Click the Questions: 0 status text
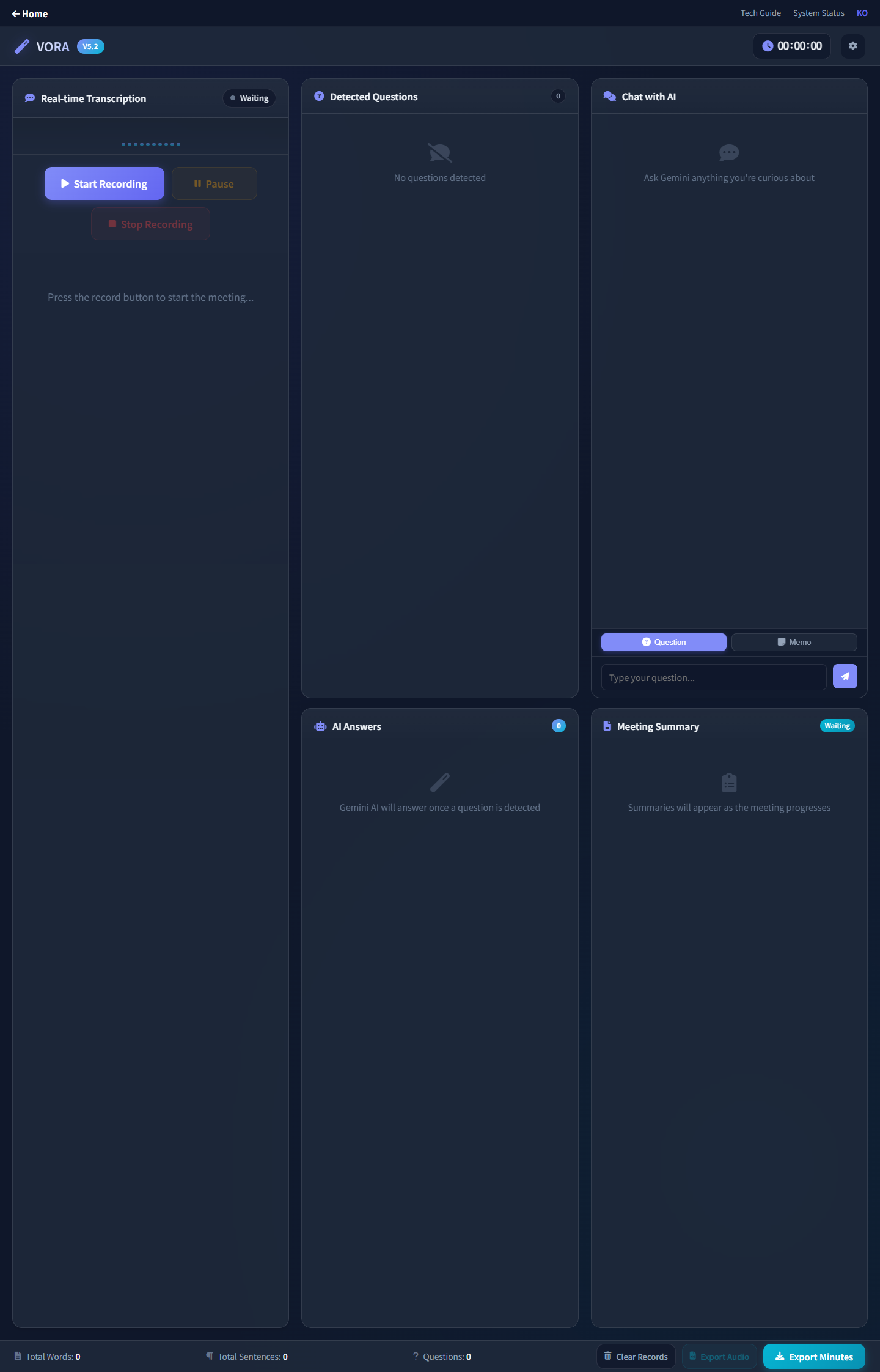 (x=447, y=1356)
